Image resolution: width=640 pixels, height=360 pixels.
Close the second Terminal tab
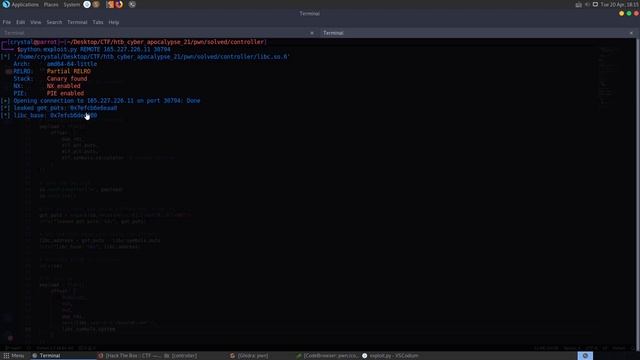coord(631,33)
